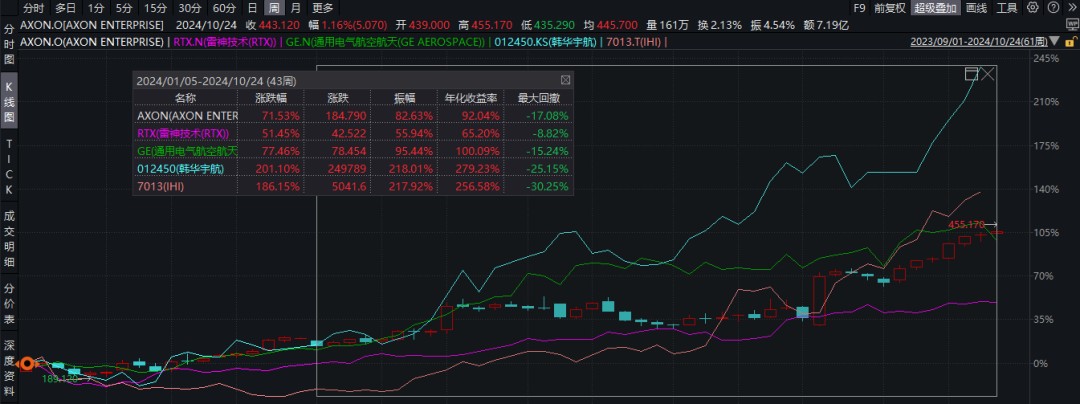Select the 周 weekly period tab
1080x404 pixels.
tap(273, 8)
